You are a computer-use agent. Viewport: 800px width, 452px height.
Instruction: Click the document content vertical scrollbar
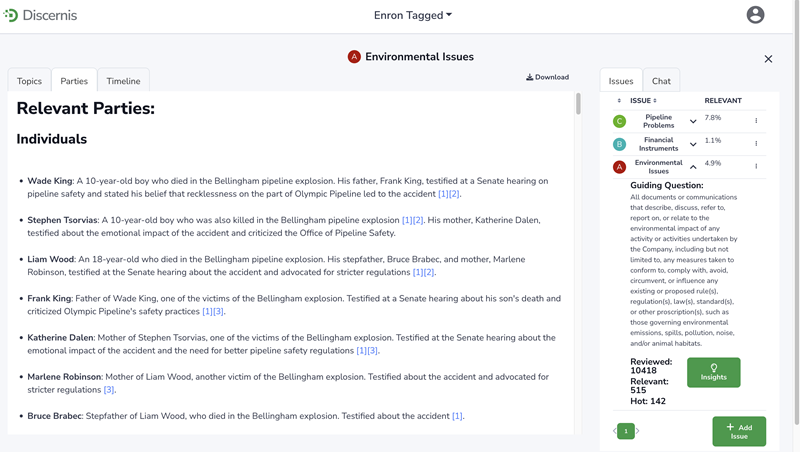(x=577, y=105)
